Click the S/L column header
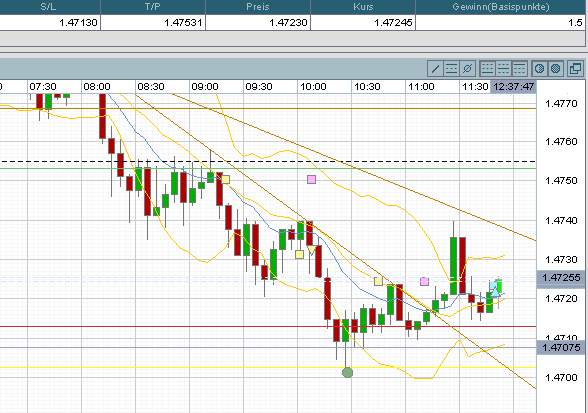Screen dimensions: 588x413 (48, 7)
